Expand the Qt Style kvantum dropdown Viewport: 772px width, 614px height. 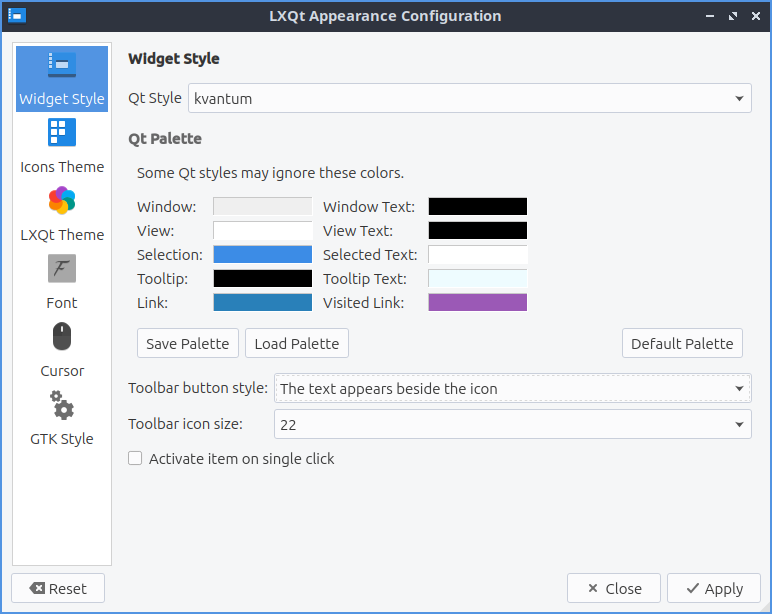pyautogui.click(x=469, y=98)
